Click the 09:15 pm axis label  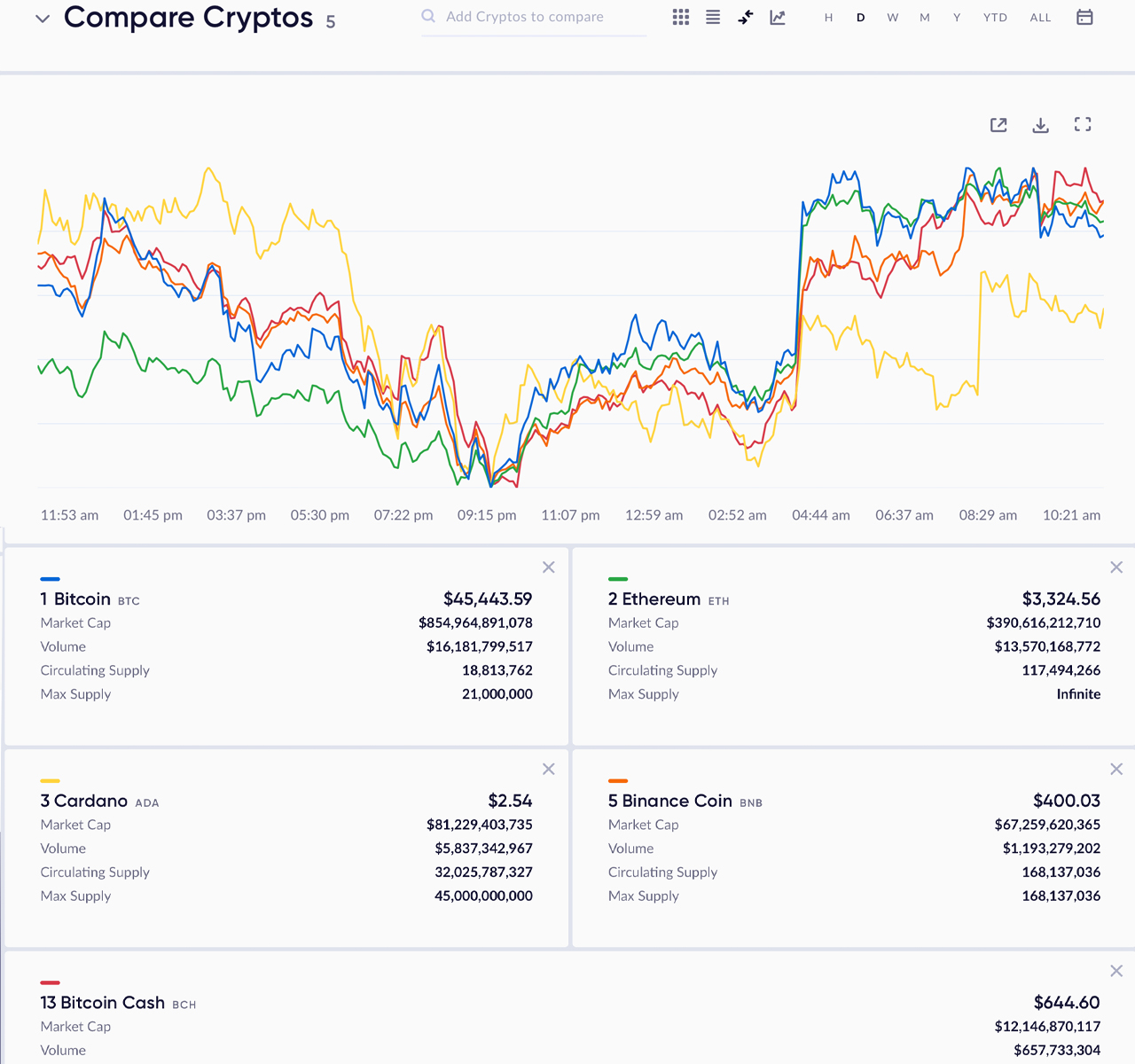(x=487, y=515)
